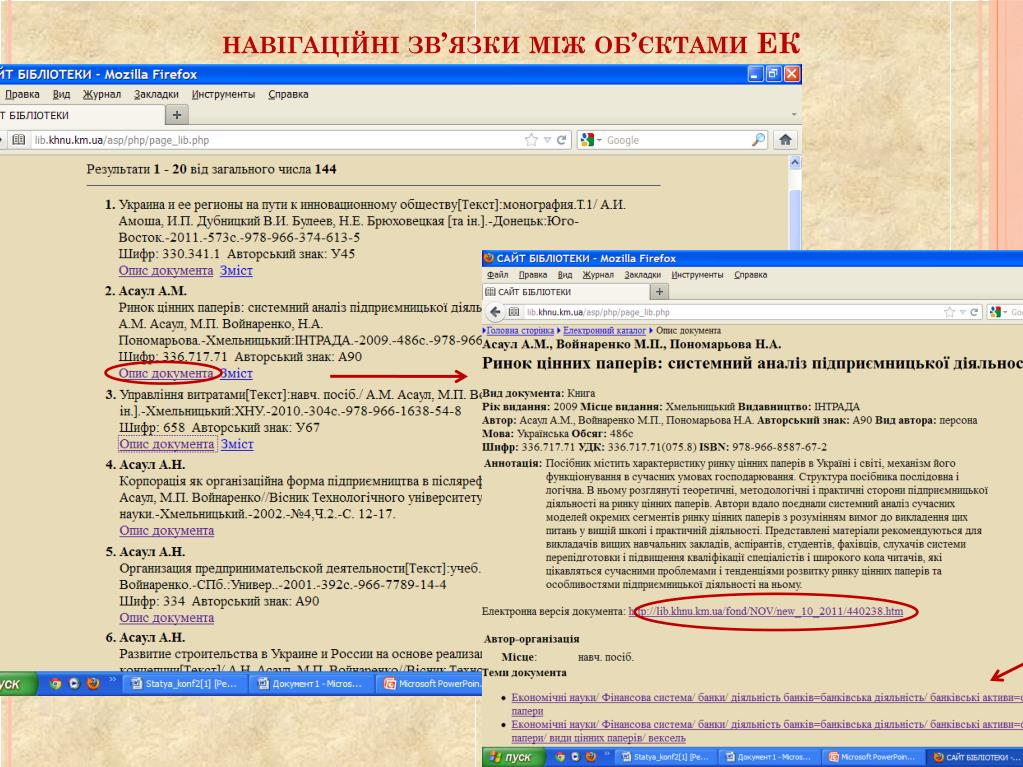Select the САЙТ БІБЛІОТЕКИ tab in the front window
1023x767 pixels.
click(565, 292)
